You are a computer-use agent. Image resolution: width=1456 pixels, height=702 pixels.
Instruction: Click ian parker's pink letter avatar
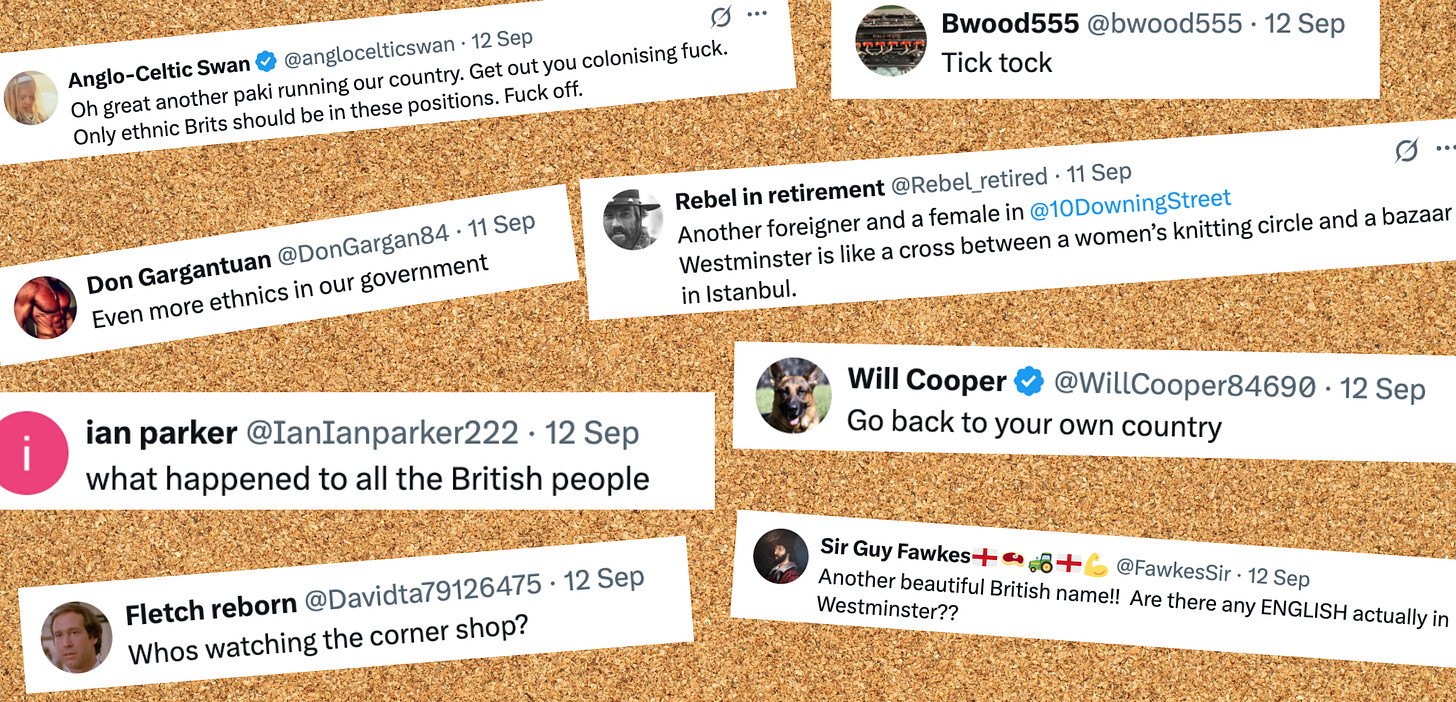(x=32, y=453)
